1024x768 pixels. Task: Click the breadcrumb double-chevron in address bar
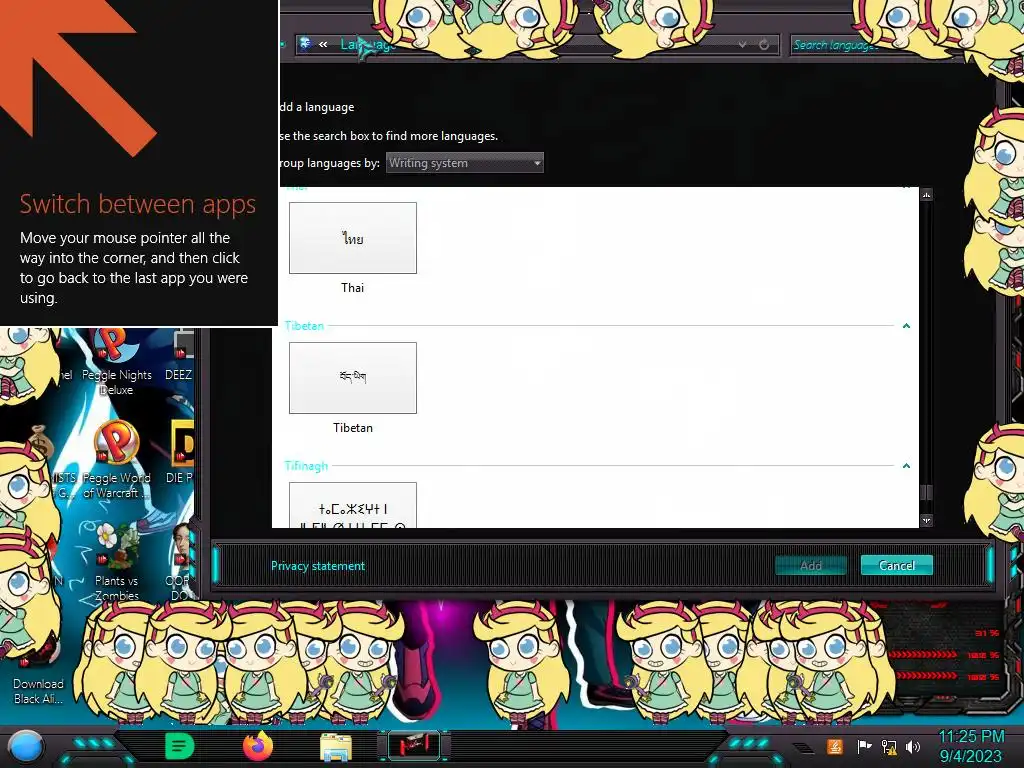tap(323, 44)
